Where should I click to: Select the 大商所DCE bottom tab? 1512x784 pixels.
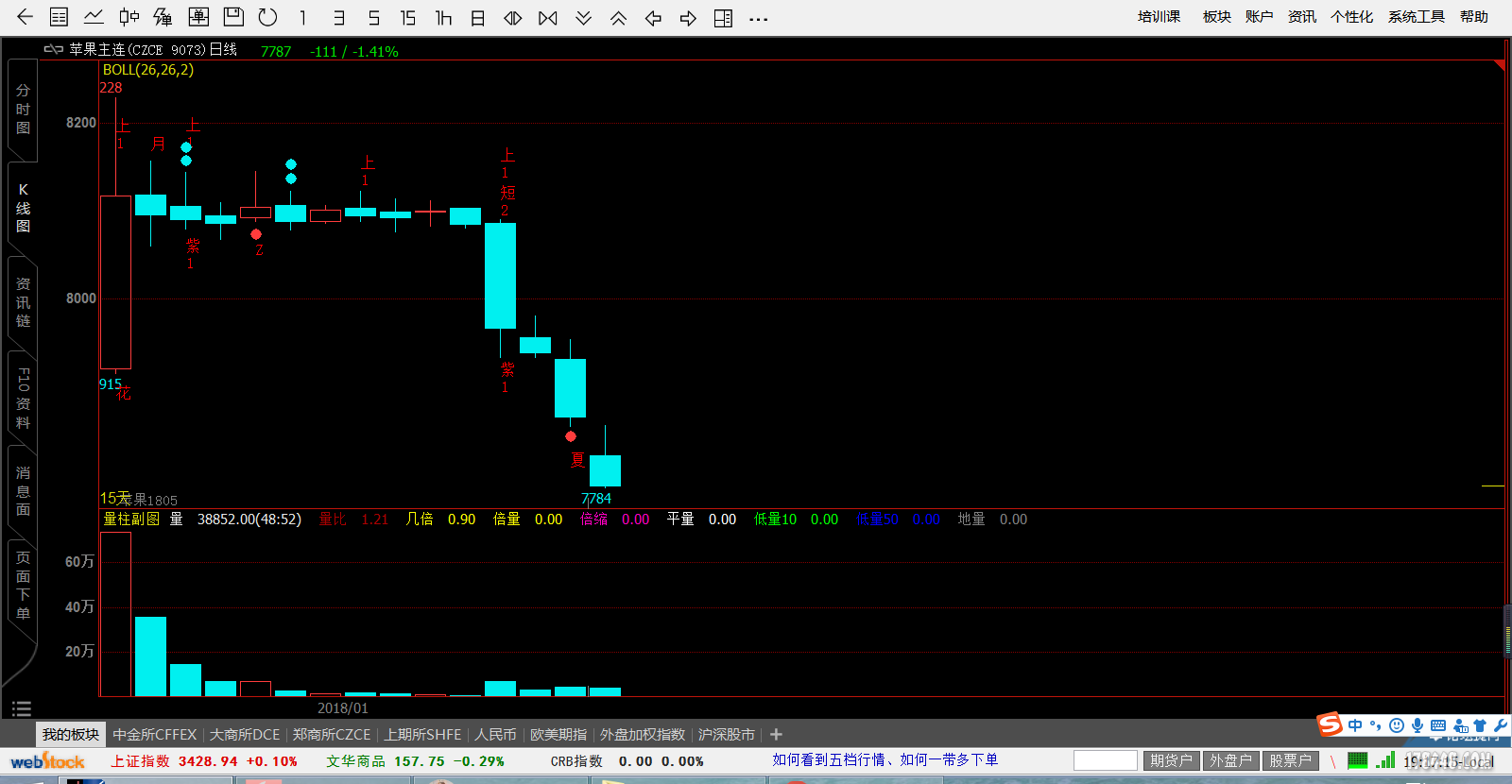(245, 734)
